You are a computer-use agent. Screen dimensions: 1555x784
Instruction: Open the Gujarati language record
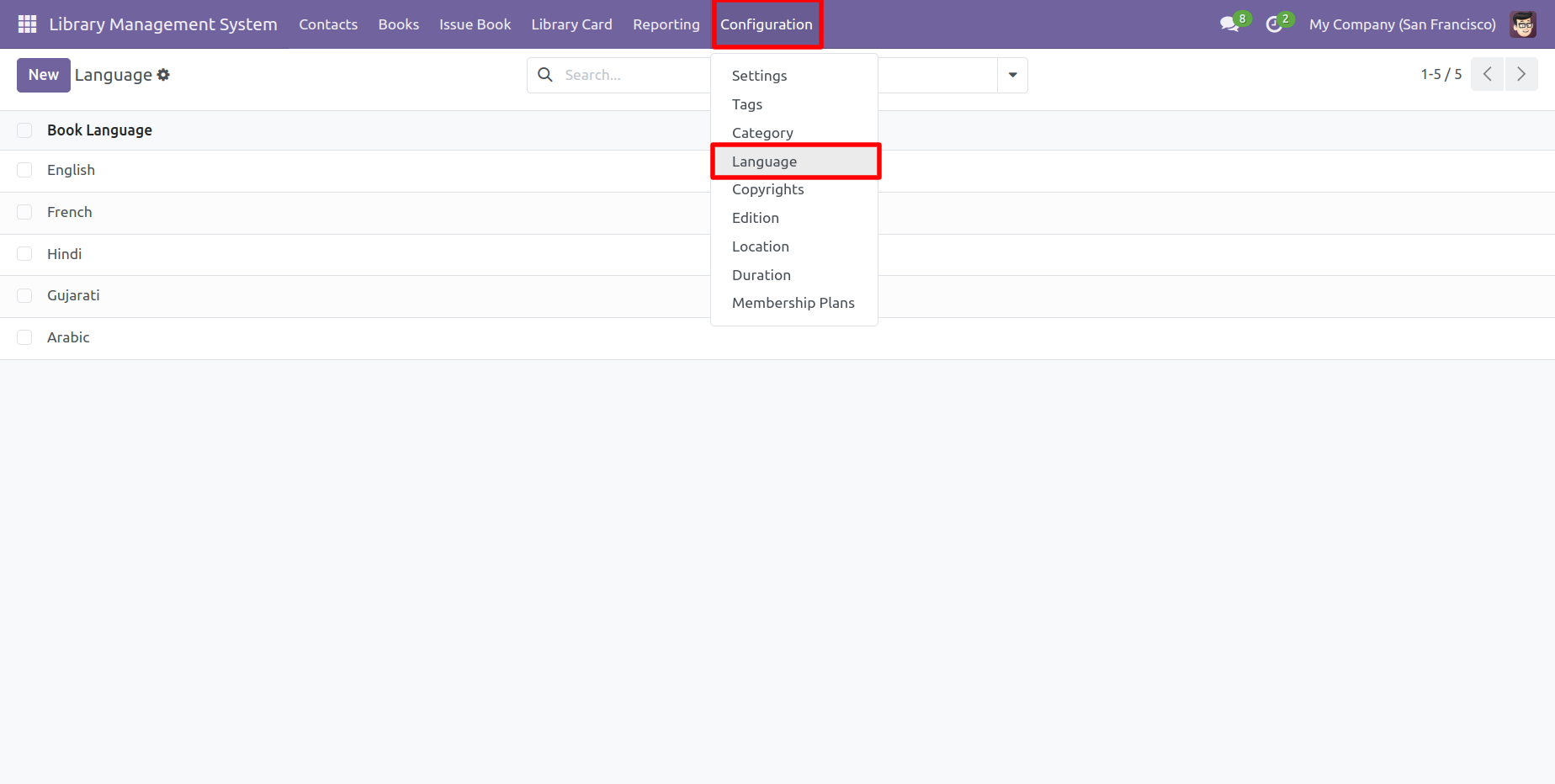pos(73,296)
